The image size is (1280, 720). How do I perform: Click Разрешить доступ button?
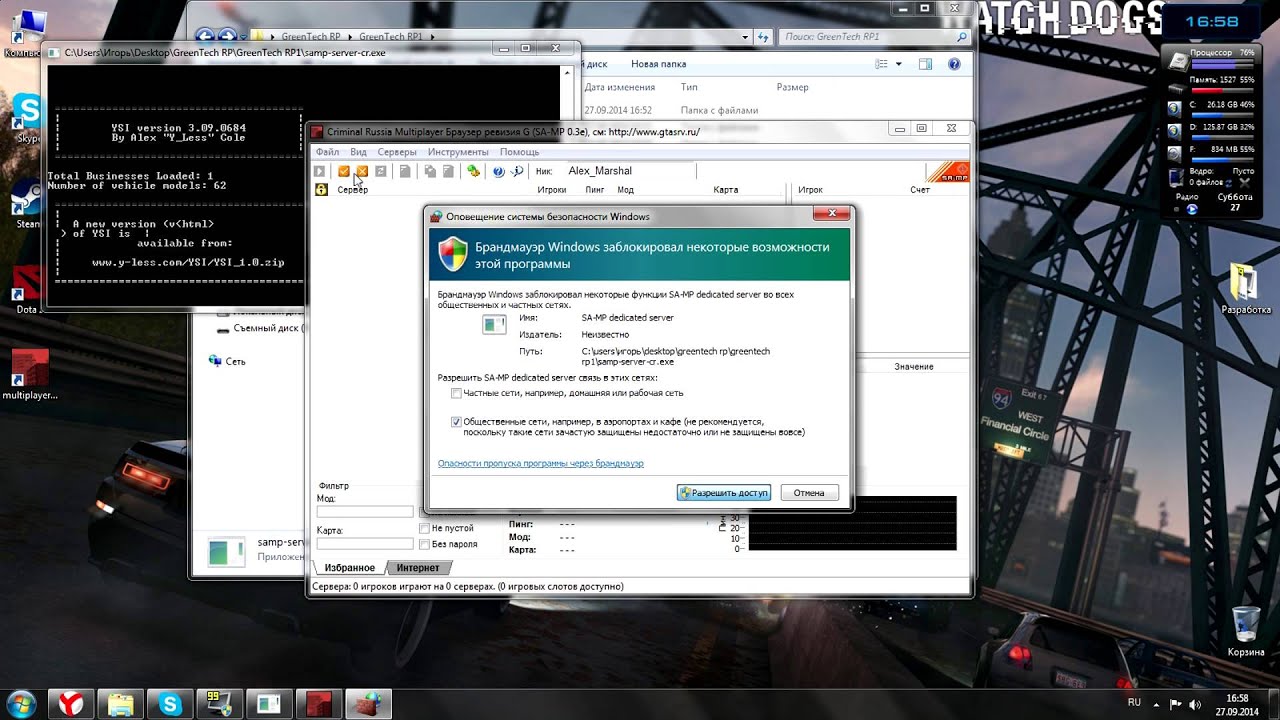[724, 493]
